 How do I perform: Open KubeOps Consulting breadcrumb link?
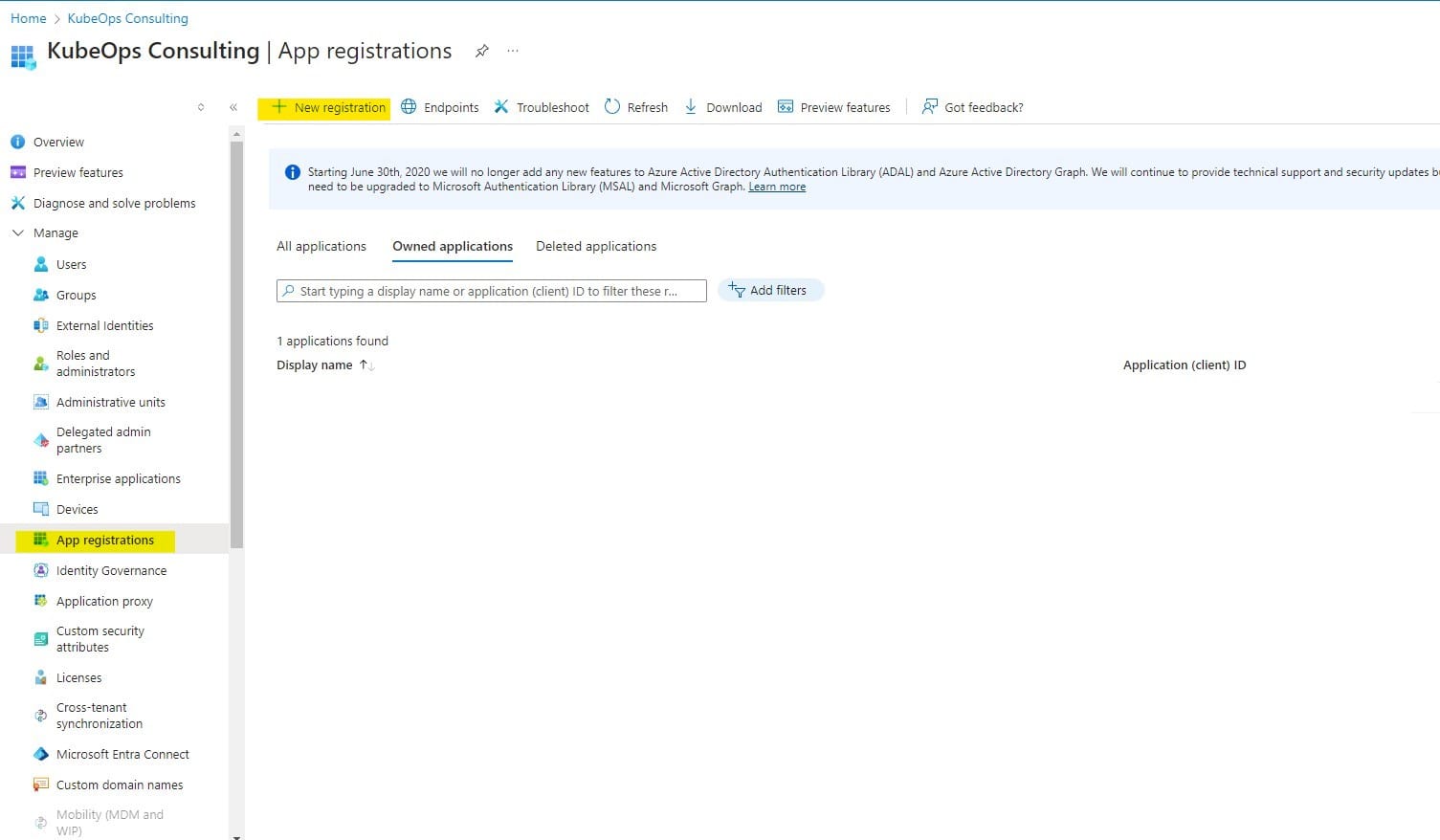tap(127, 18)
